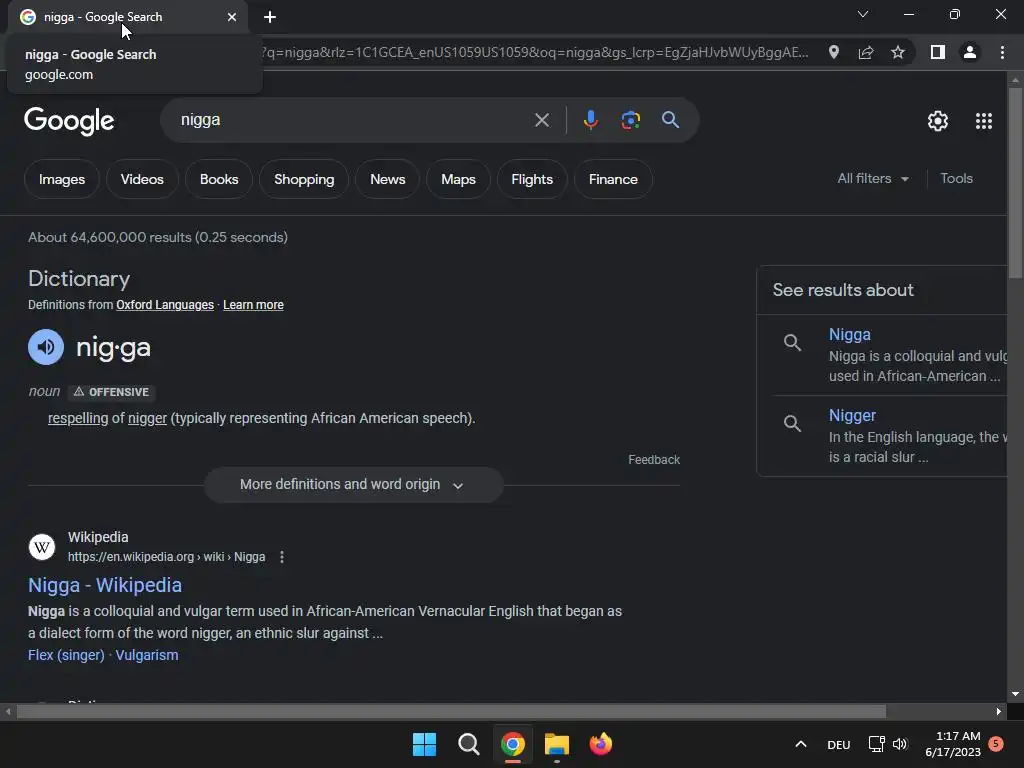The image size is (1024, 768).
Task: Send Feedback on the dictionary box
Action: (x=654, y=460)
